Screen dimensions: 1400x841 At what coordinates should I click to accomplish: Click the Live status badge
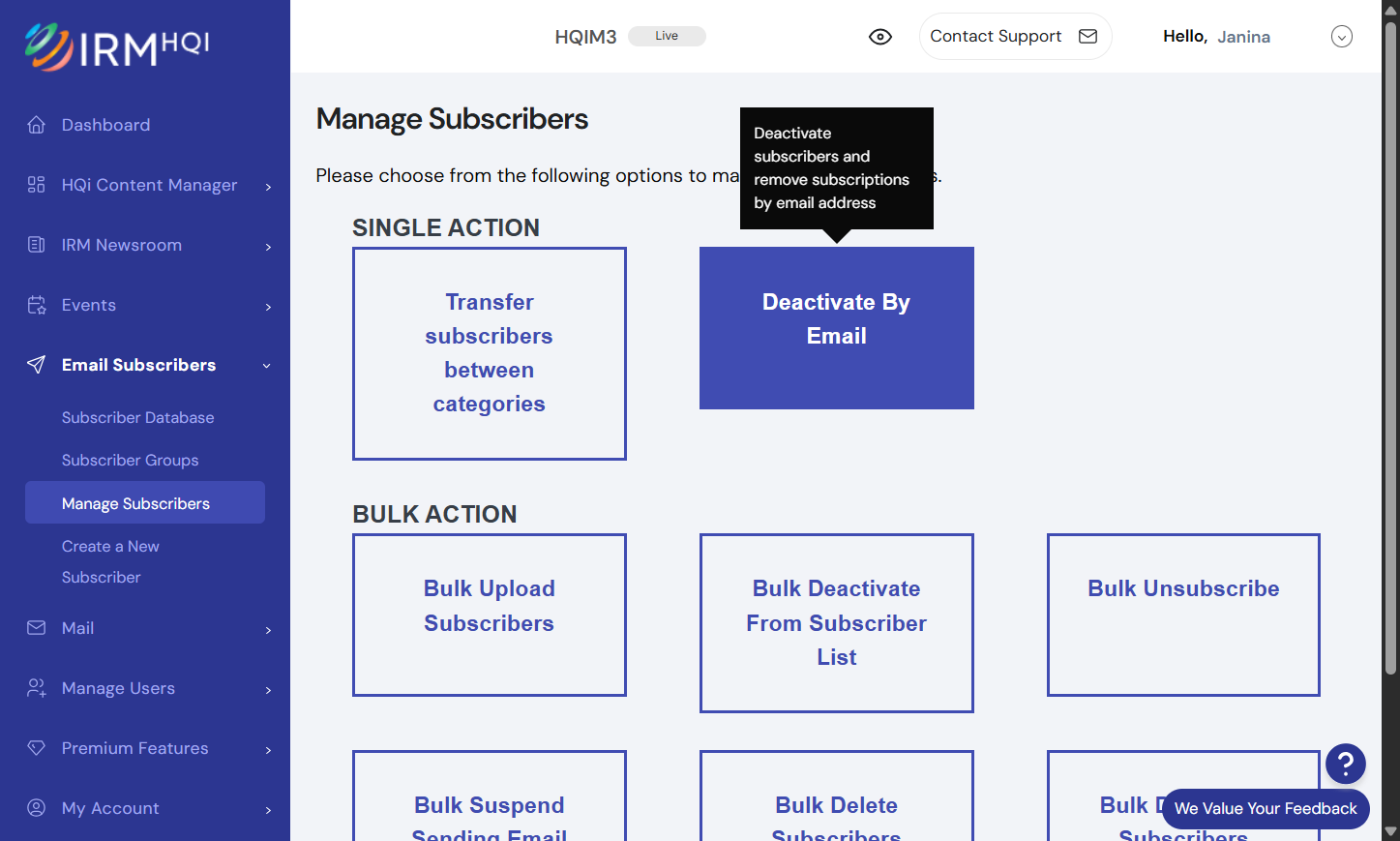(667, 36)
